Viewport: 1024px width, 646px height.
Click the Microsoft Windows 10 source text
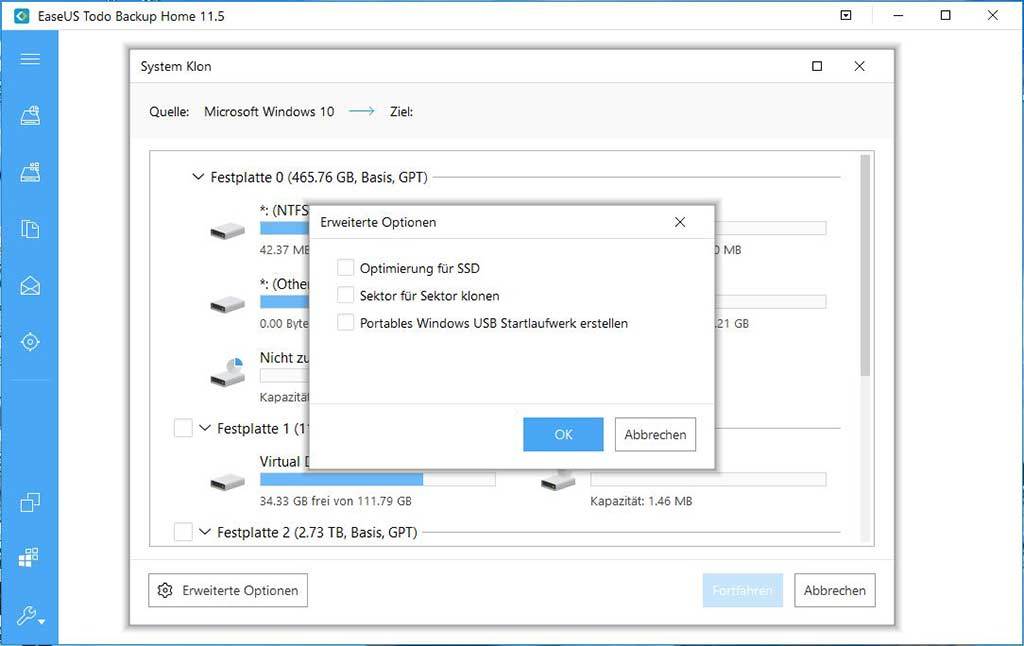[269, 112]
